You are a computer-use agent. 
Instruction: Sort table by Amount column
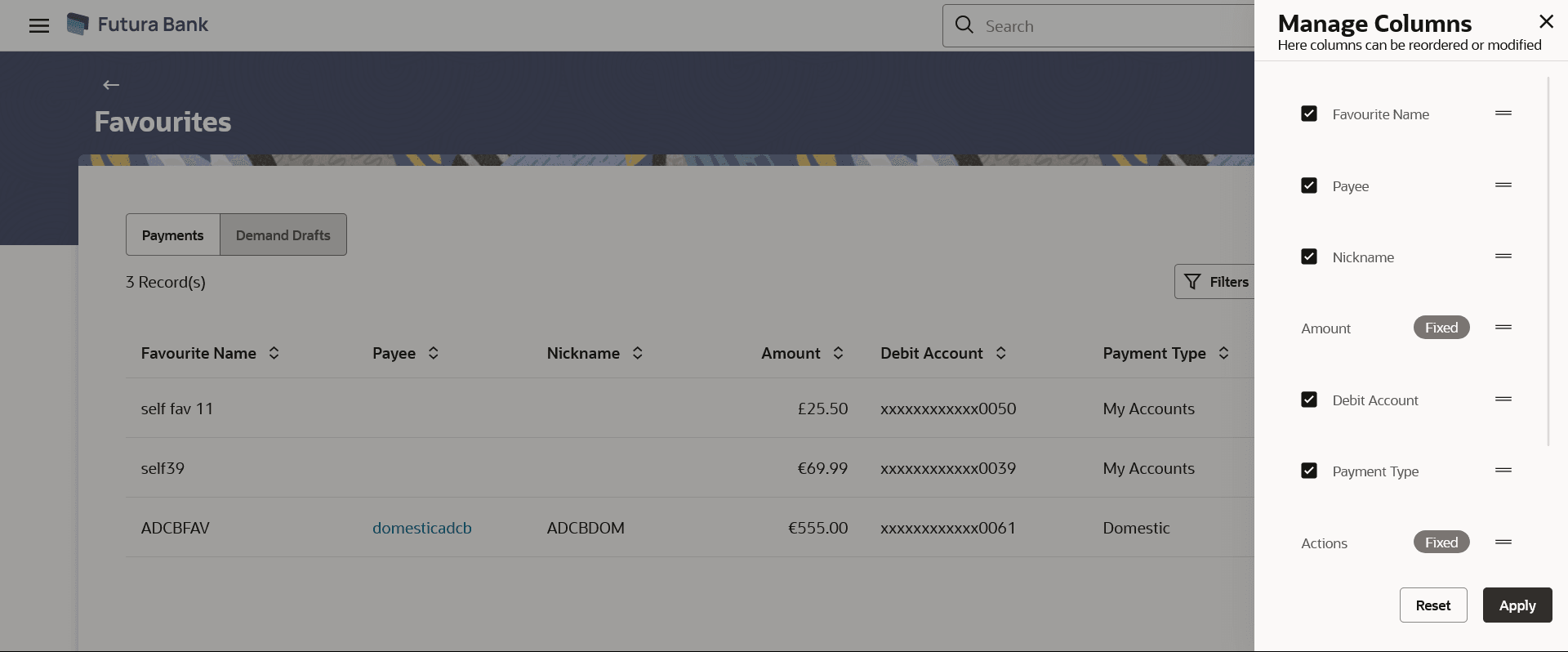[x=838, y=353]
